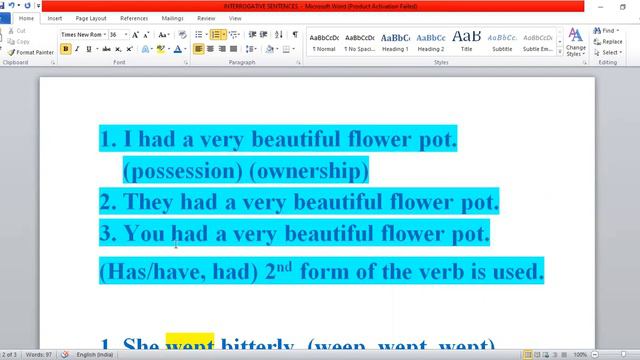Click Decrease Indent icon
This screenshot has width=640, height=360.
pos(252,35)
